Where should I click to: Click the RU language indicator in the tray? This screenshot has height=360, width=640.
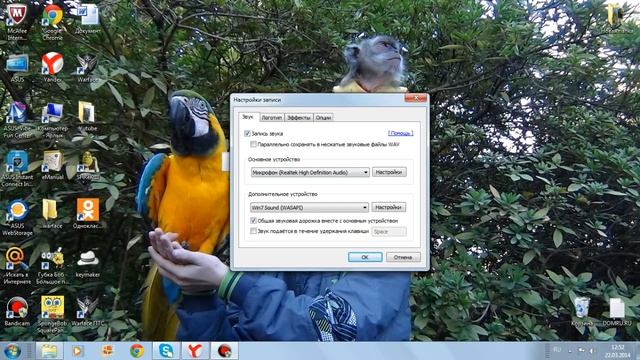click(557, 350)
